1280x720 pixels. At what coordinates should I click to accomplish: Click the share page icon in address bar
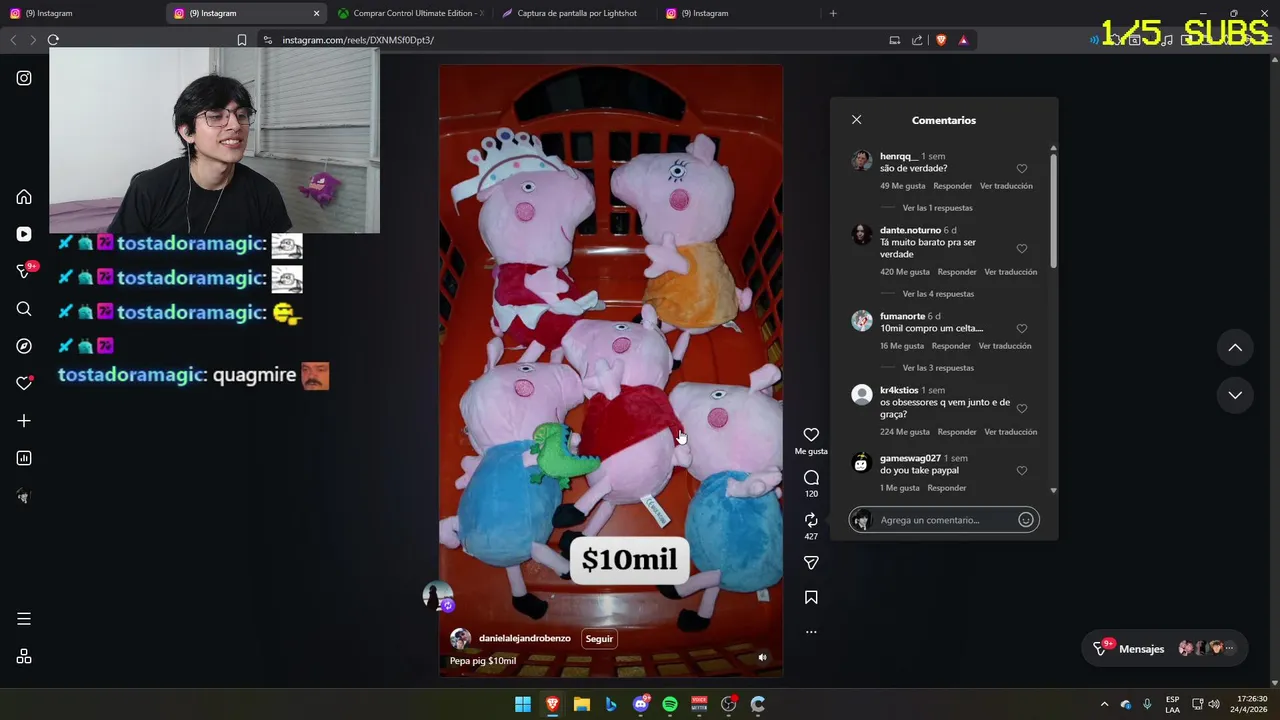coord(917,40)
